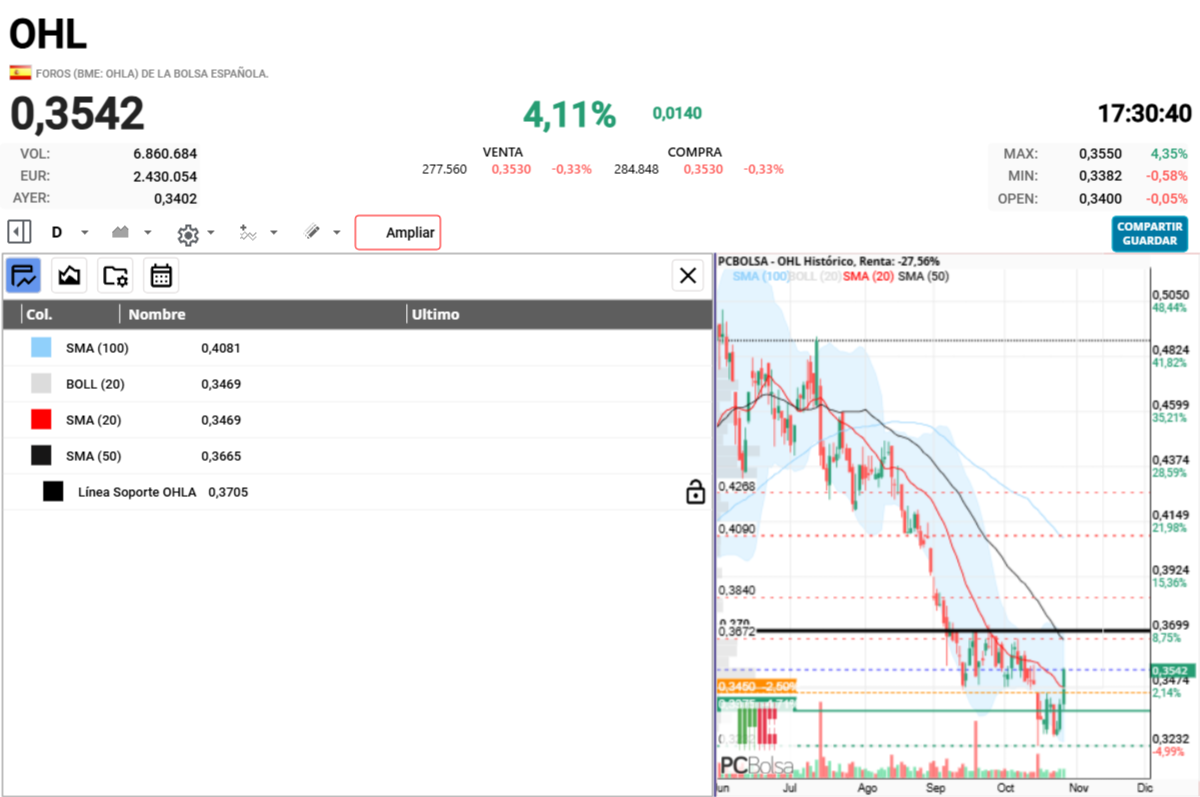Select the drawing pencil tool
This screenshot has width=1200, height=797.
click(x=312, y=232)
